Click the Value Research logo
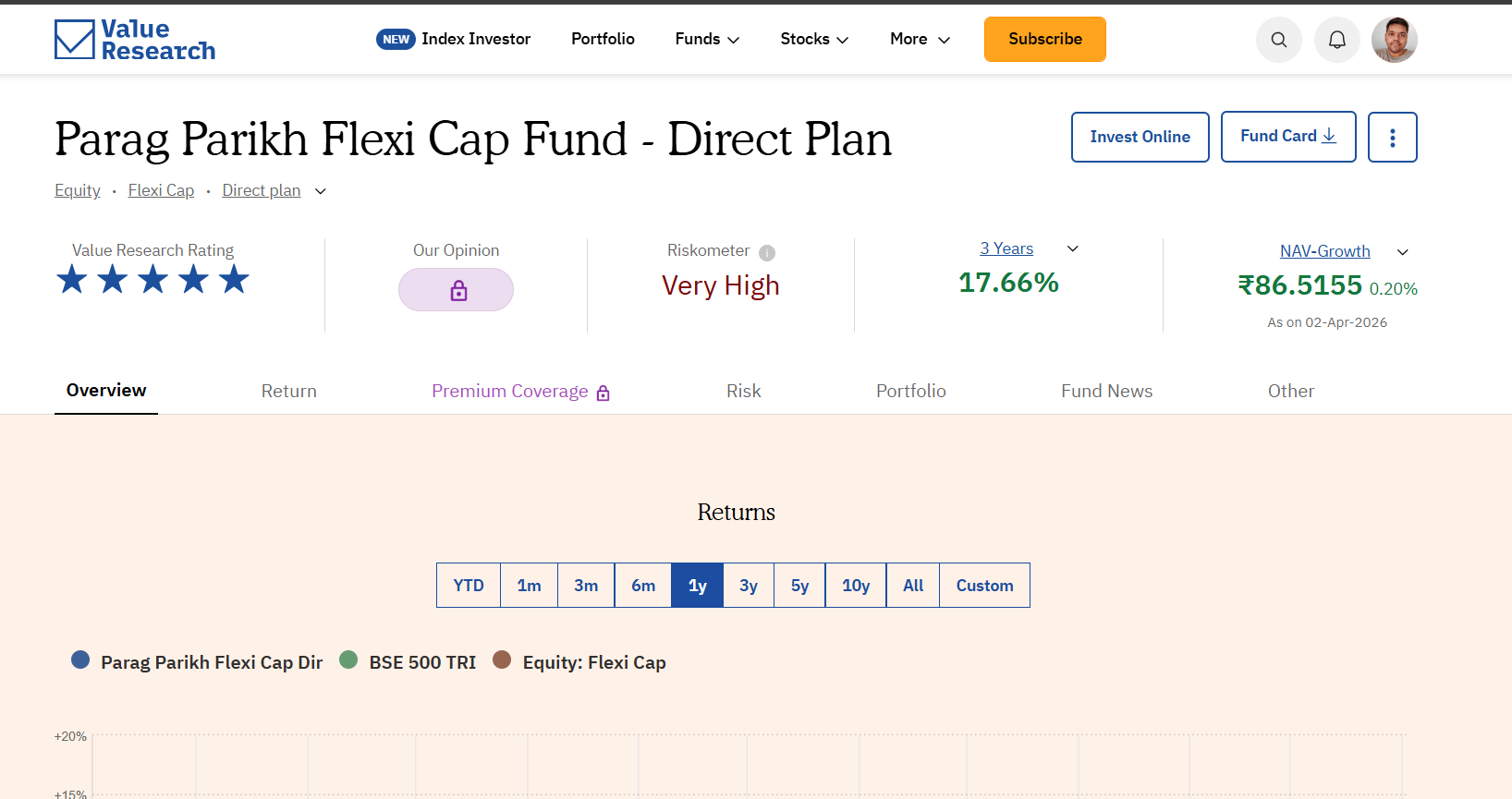 (x=135, y=40)
